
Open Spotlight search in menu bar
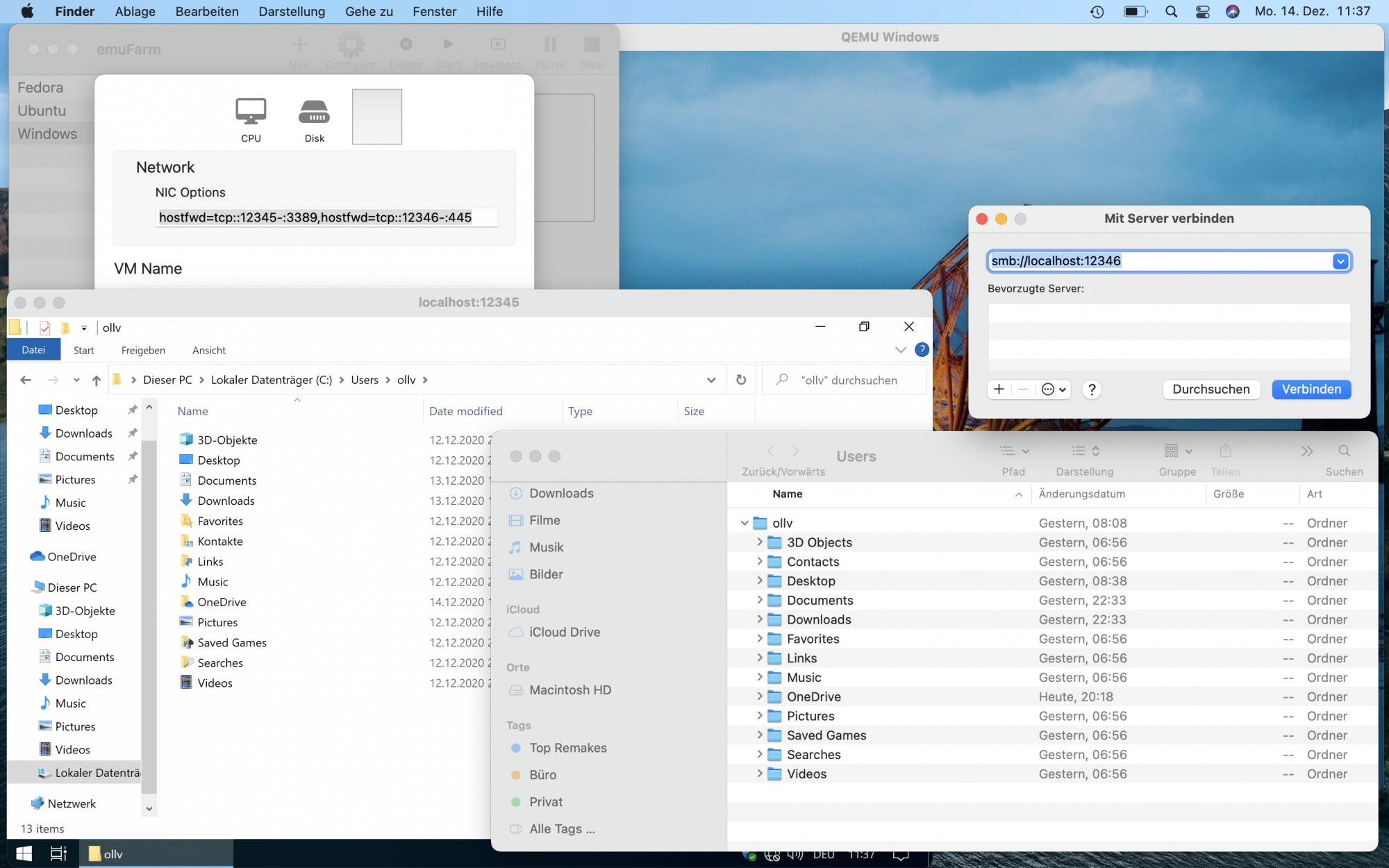(x=1171, y=12)
